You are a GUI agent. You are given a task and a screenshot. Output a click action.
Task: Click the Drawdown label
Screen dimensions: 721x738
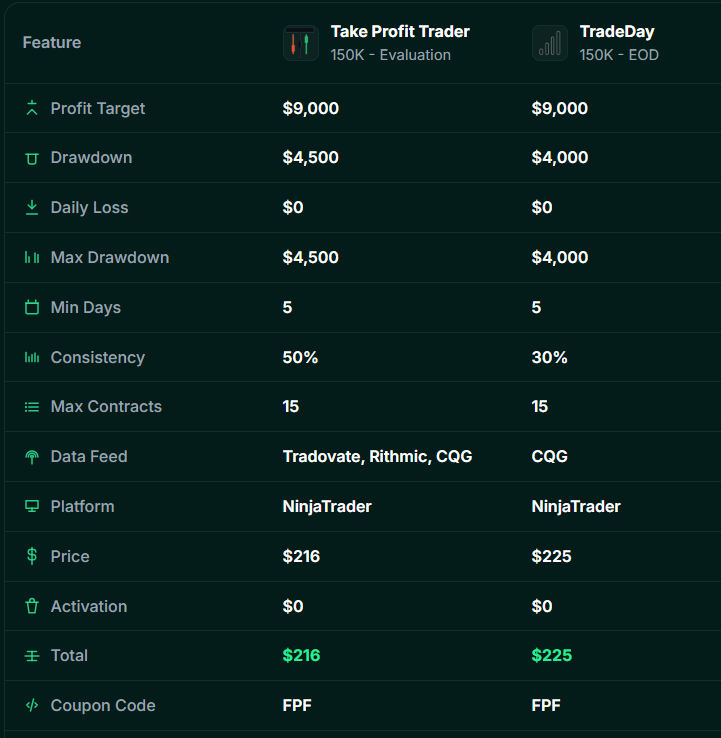click(x=91, y=158)
